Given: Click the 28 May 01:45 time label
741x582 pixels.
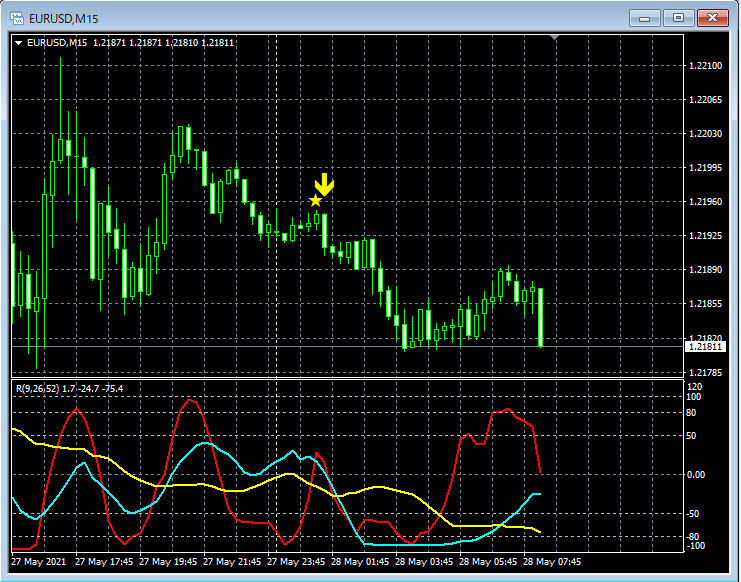Looking at the screenshot, I should 360,562.
